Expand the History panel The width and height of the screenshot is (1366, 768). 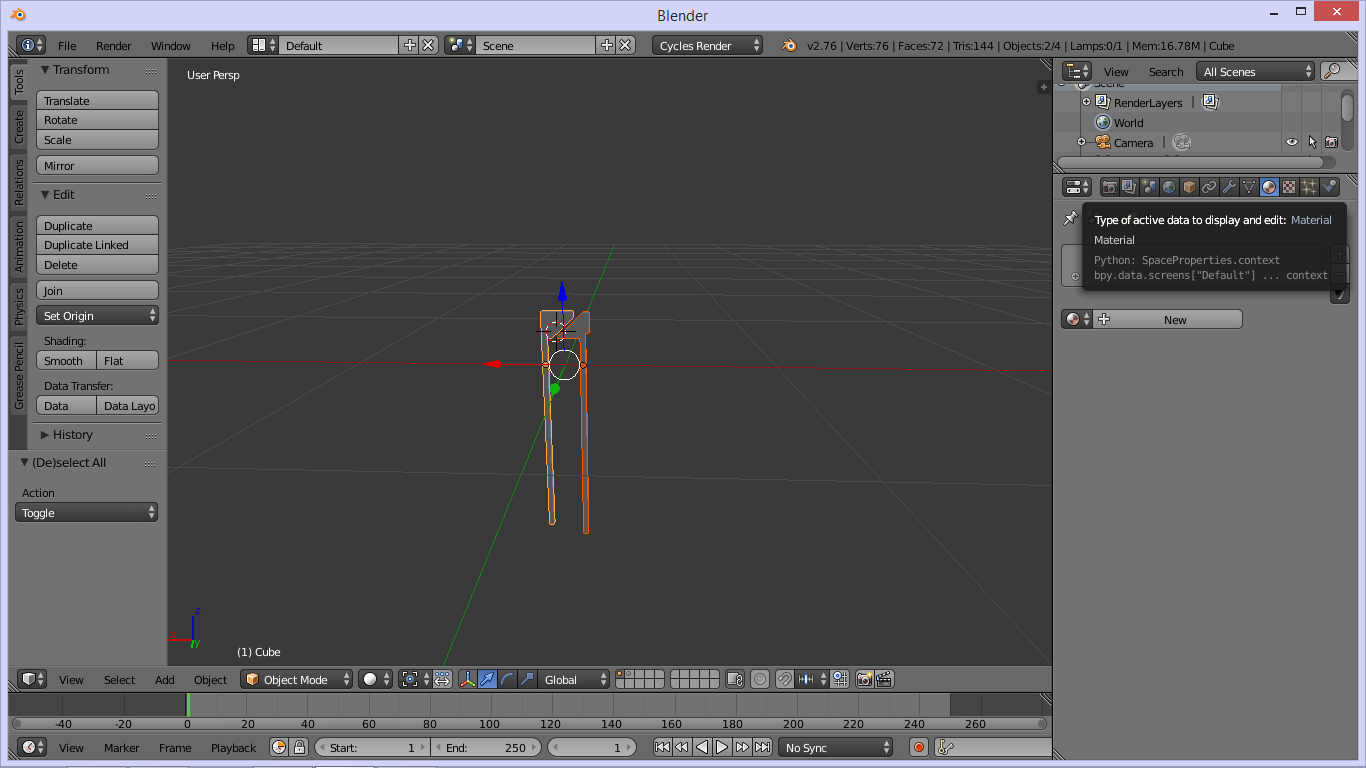(73, 435)
